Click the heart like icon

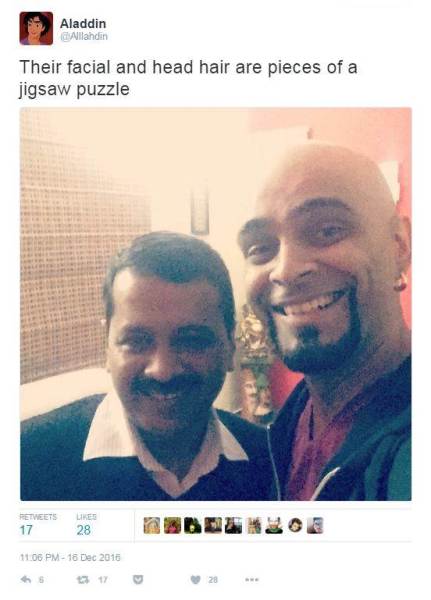pos(195,580)
